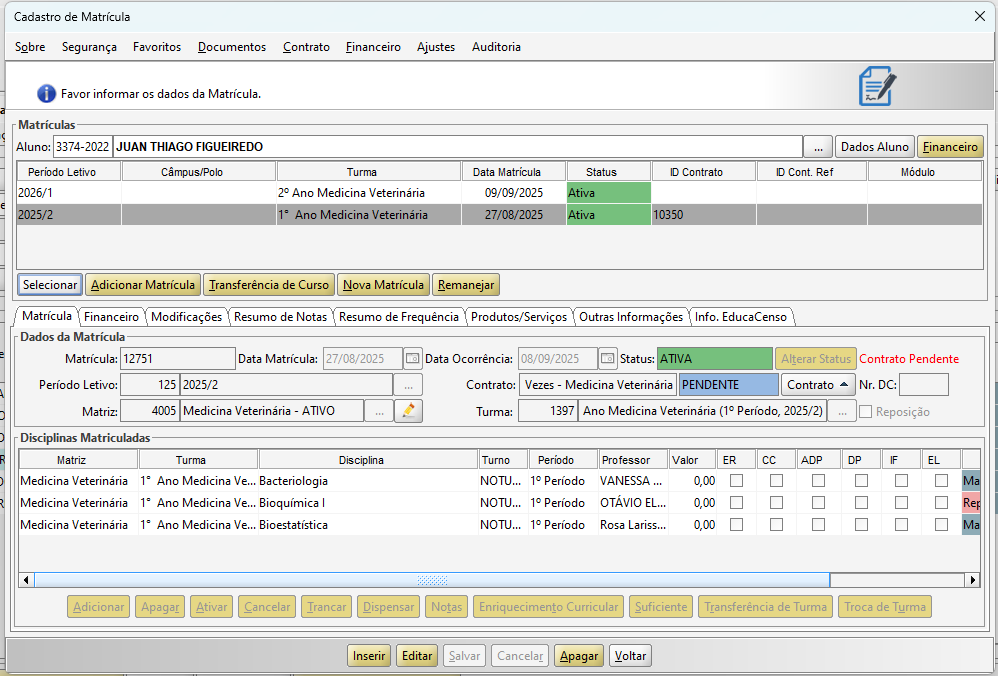The width and height of the screenshot is (998, 676).
Task: Open Turma lookup ellipsis button
Action: click(x=842, y=411)
